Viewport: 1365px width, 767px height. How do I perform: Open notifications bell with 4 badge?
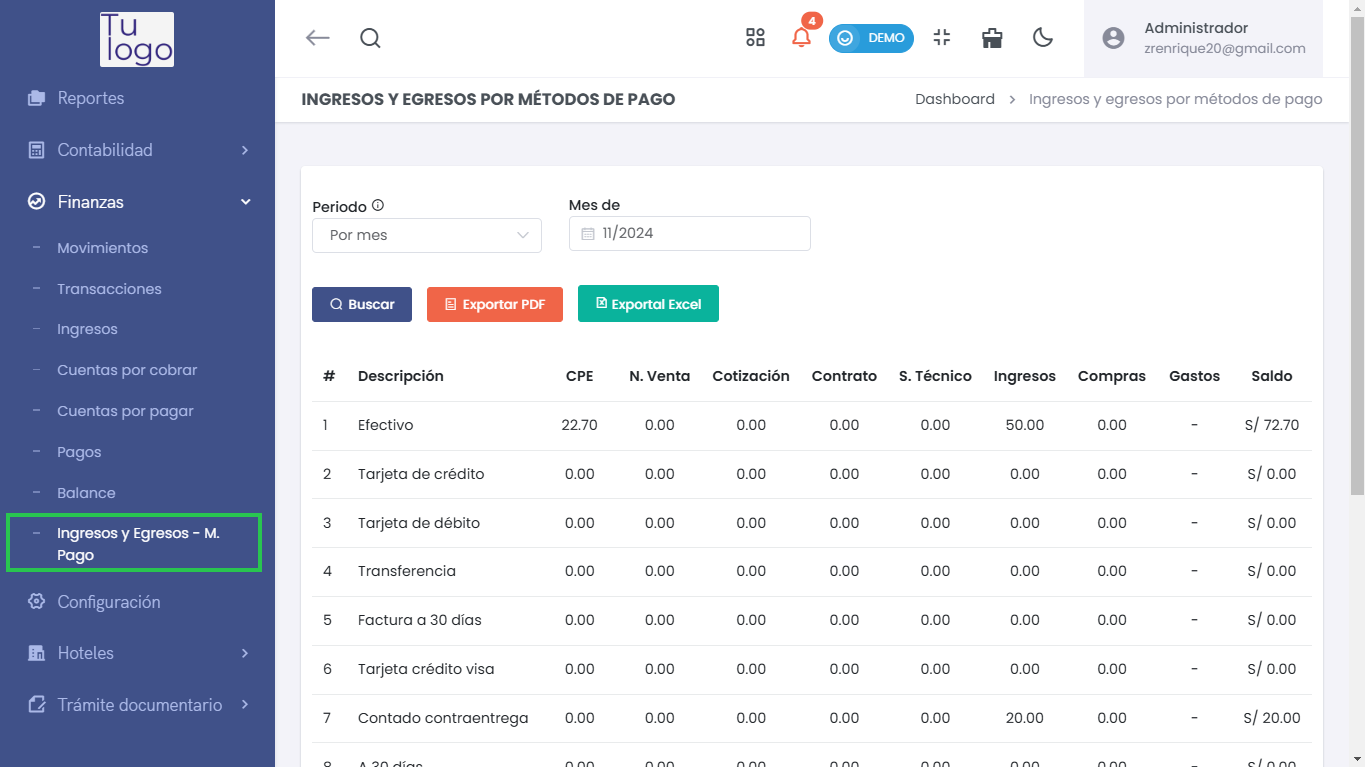click(x=801, y=38)
